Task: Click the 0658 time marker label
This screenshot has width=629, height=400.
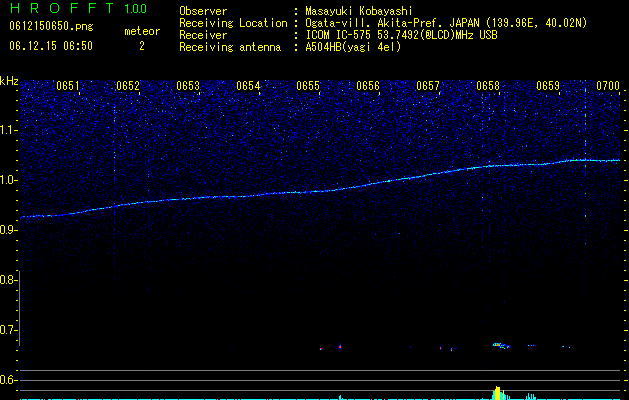Action: (x=488, y=85)
